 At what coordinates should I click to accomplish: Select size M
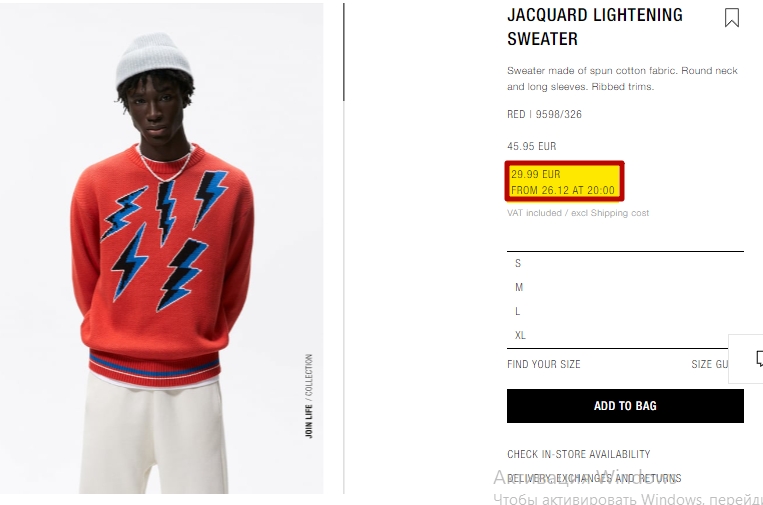point(625,287)
